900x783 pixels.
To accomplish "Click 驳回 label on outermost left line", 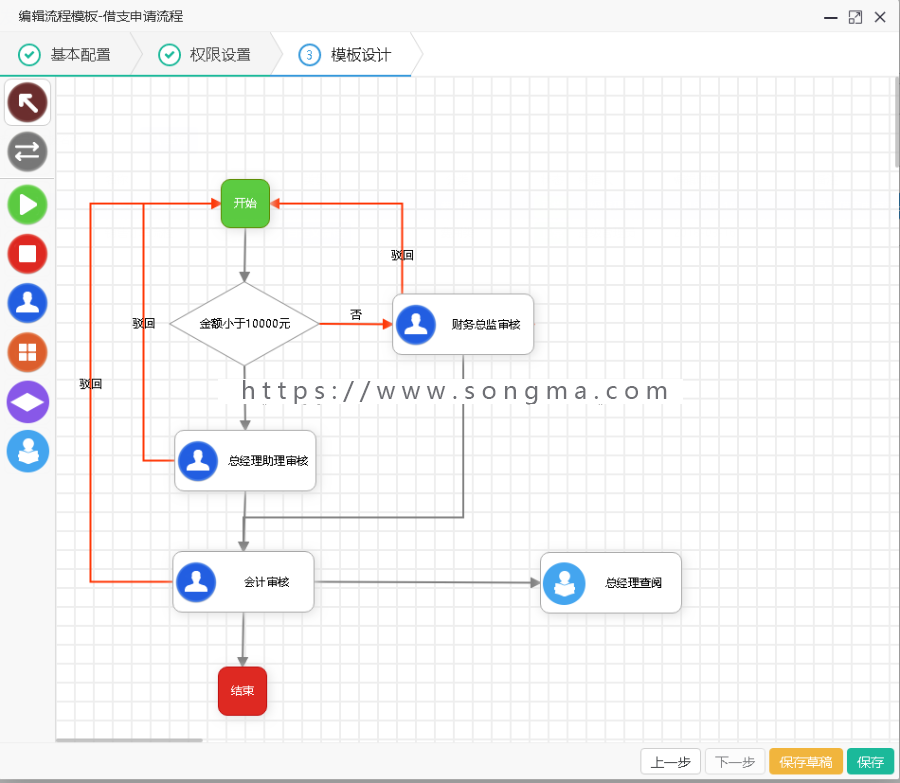I will tap(91, 383).
